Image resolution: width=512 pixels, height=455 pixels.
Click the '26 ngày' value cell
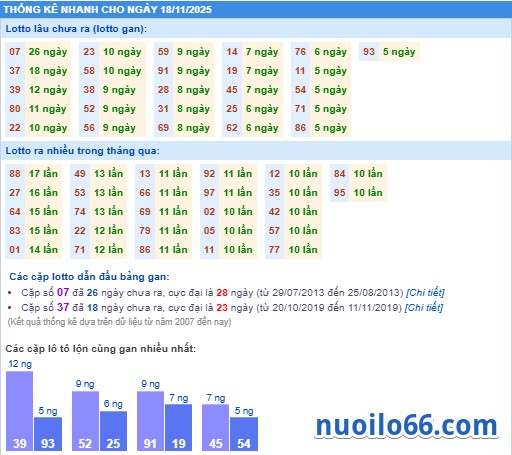point(48,52)
